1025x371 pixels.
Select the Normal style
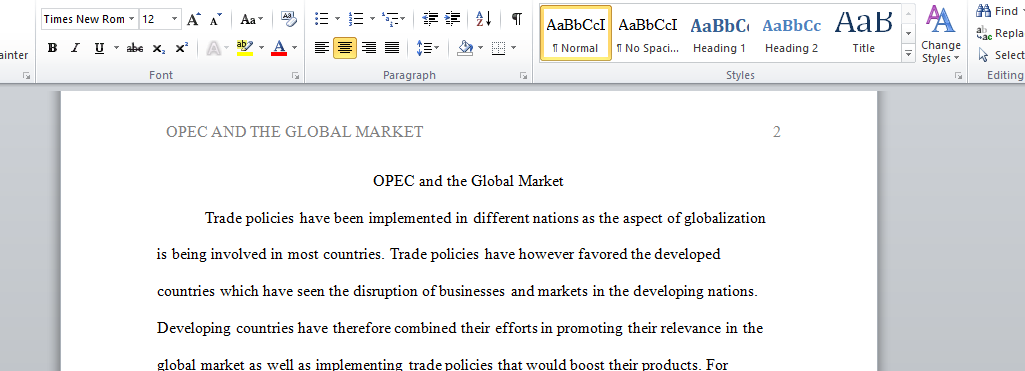click(x=576, y=33)
